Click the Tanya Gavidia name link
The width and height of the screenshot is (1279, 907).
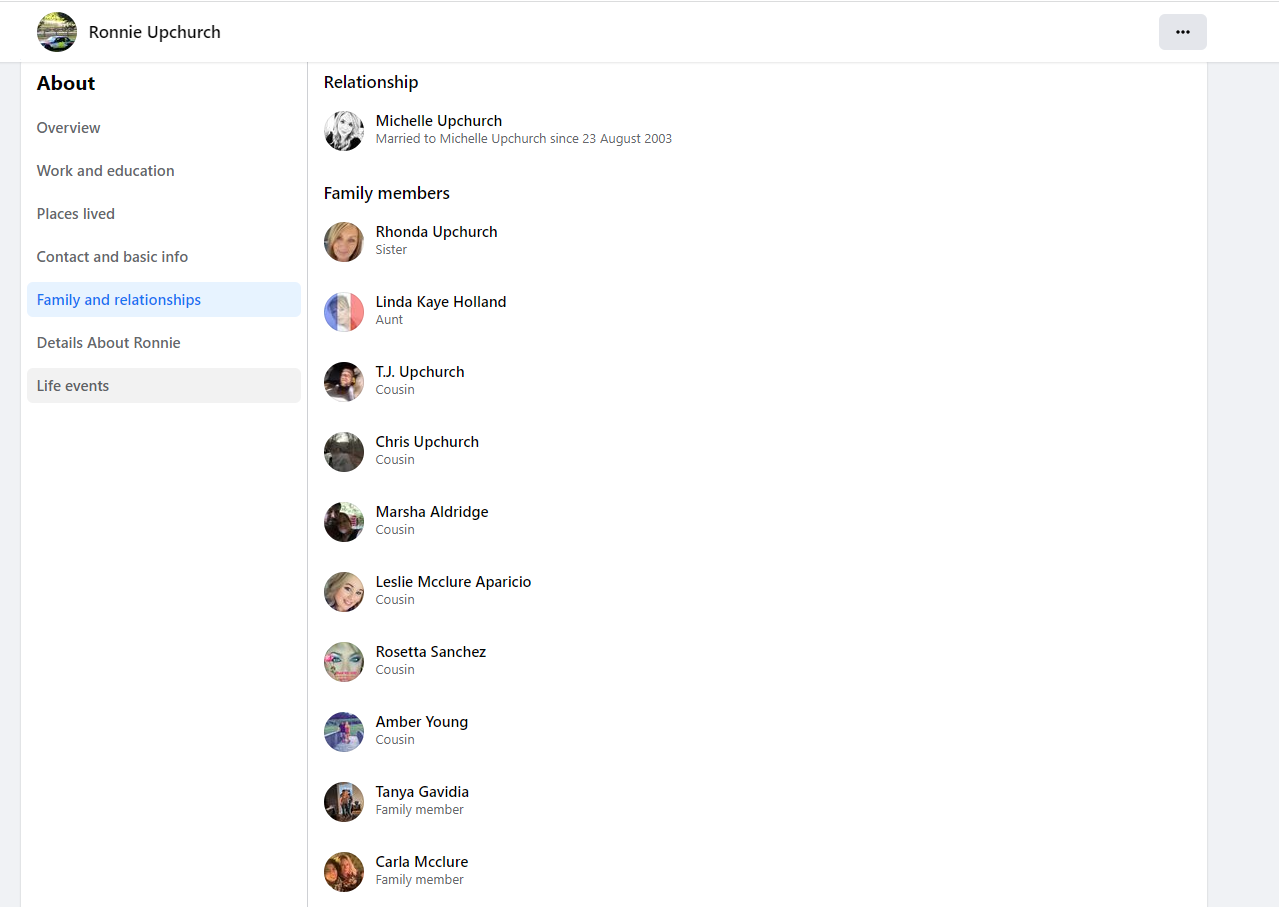(422, 792)
